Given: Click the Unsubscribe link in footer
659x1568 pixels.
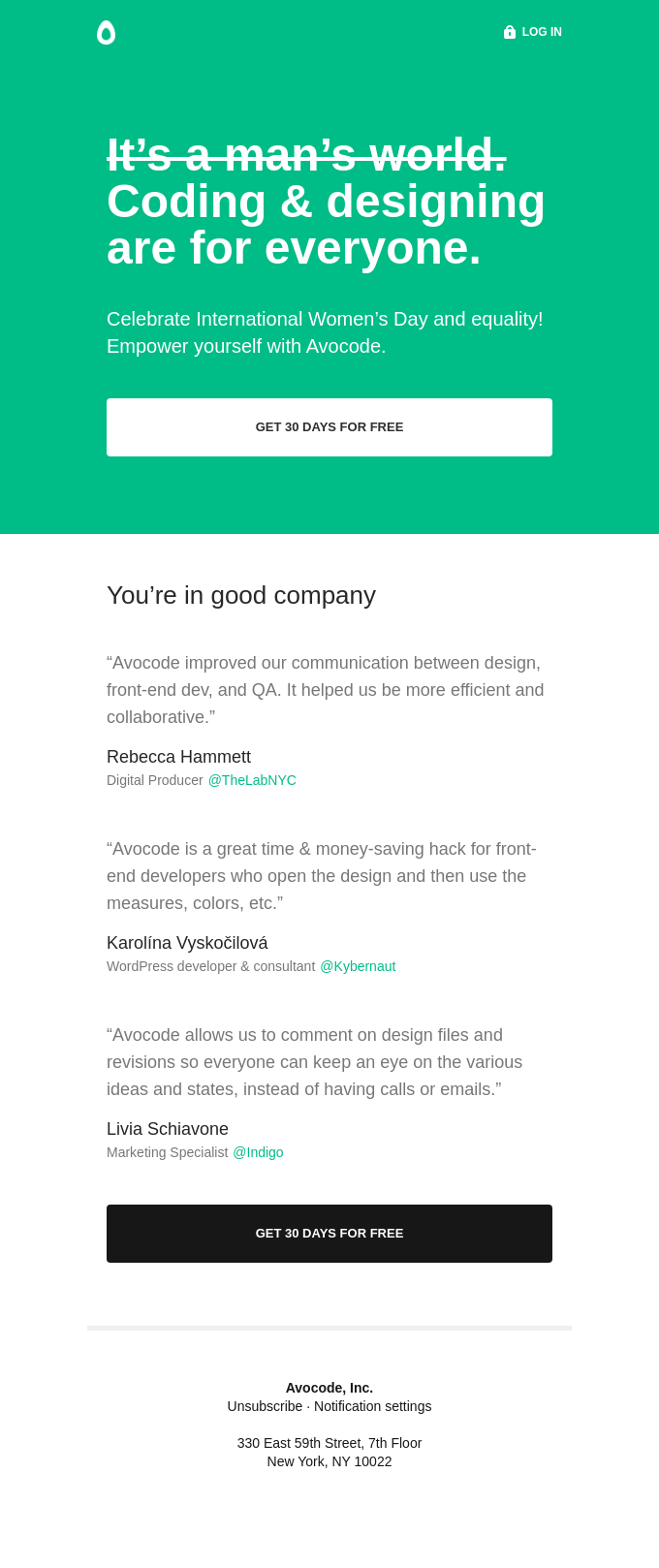Looking at the screenshot, I should [x=265, y=1406].
